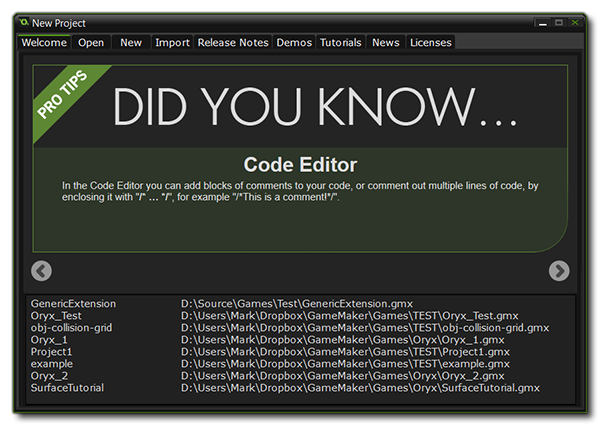Open SurfaceTutorial recent project
This screenshot has height=426, width=600.
(x=67, y=387)
